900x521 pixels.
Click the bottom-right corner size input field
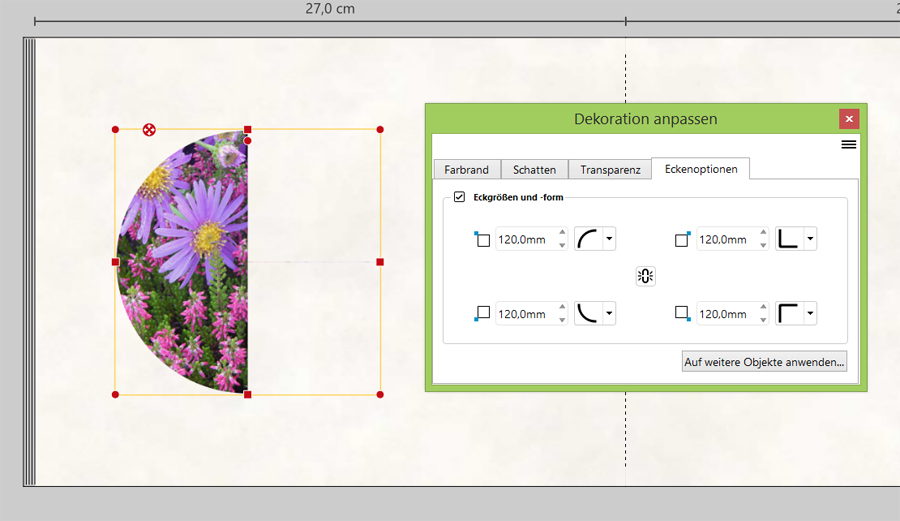(723, 314)
